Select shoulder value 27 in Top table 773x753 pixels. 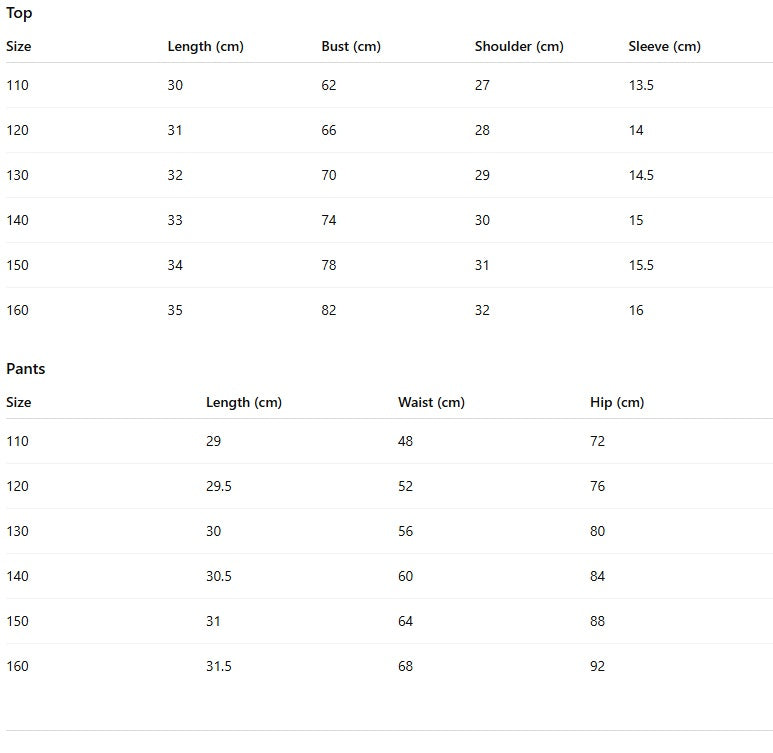[x=482, y=85]
